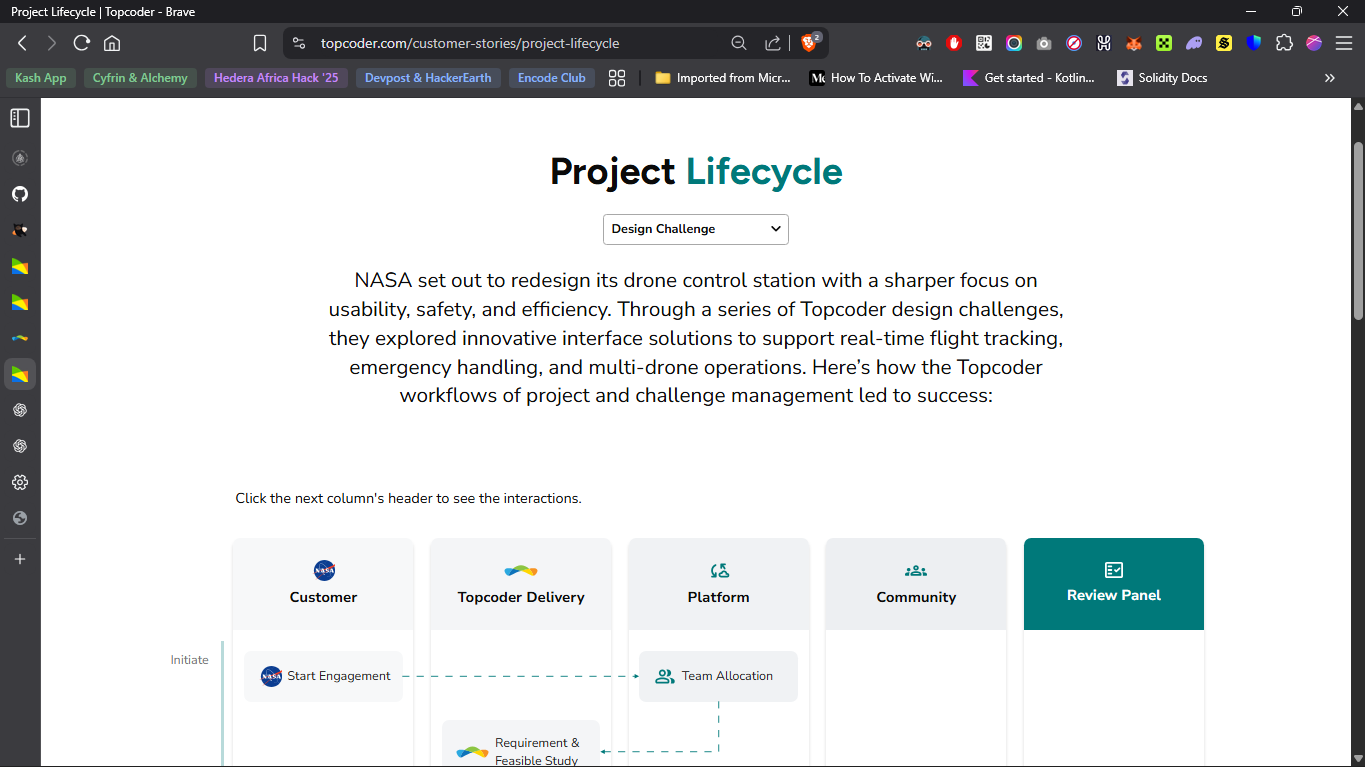The image size is (1365, 767).
Task: Click the Brave Shields lion icon
Action: click(x=809, y=43)
